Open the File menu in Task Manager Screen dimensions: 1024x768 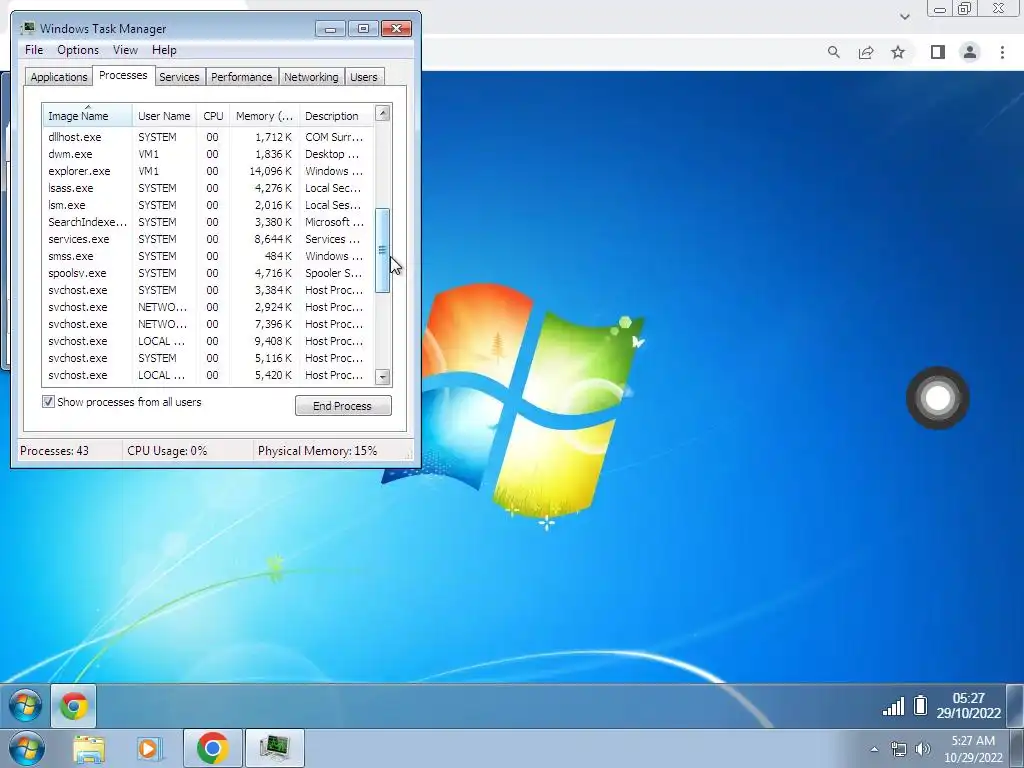point(34,50)
